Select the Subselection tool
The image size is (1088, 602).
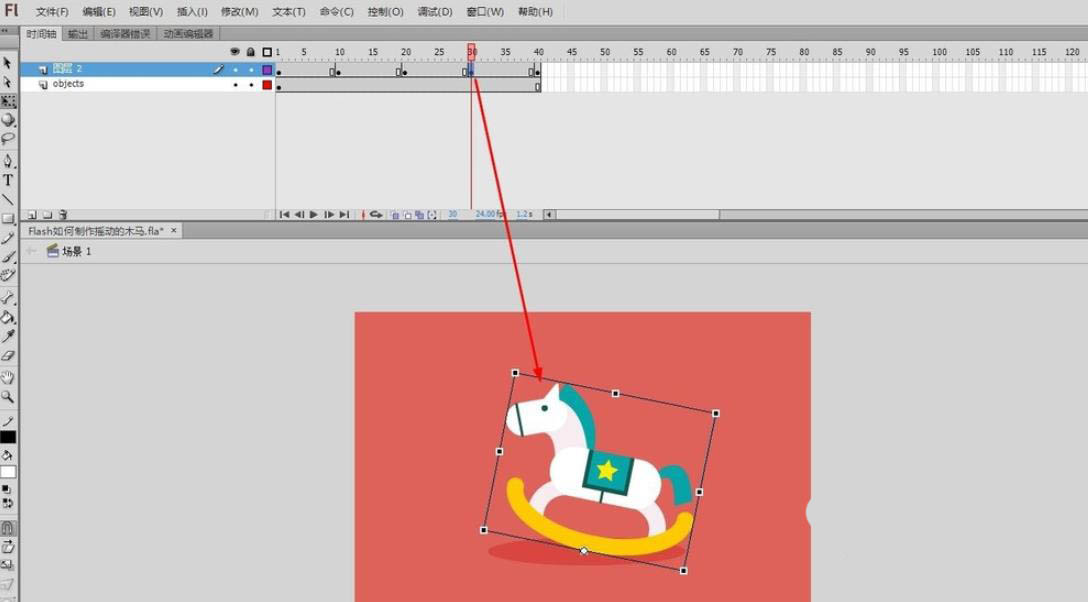click(8, 83)
